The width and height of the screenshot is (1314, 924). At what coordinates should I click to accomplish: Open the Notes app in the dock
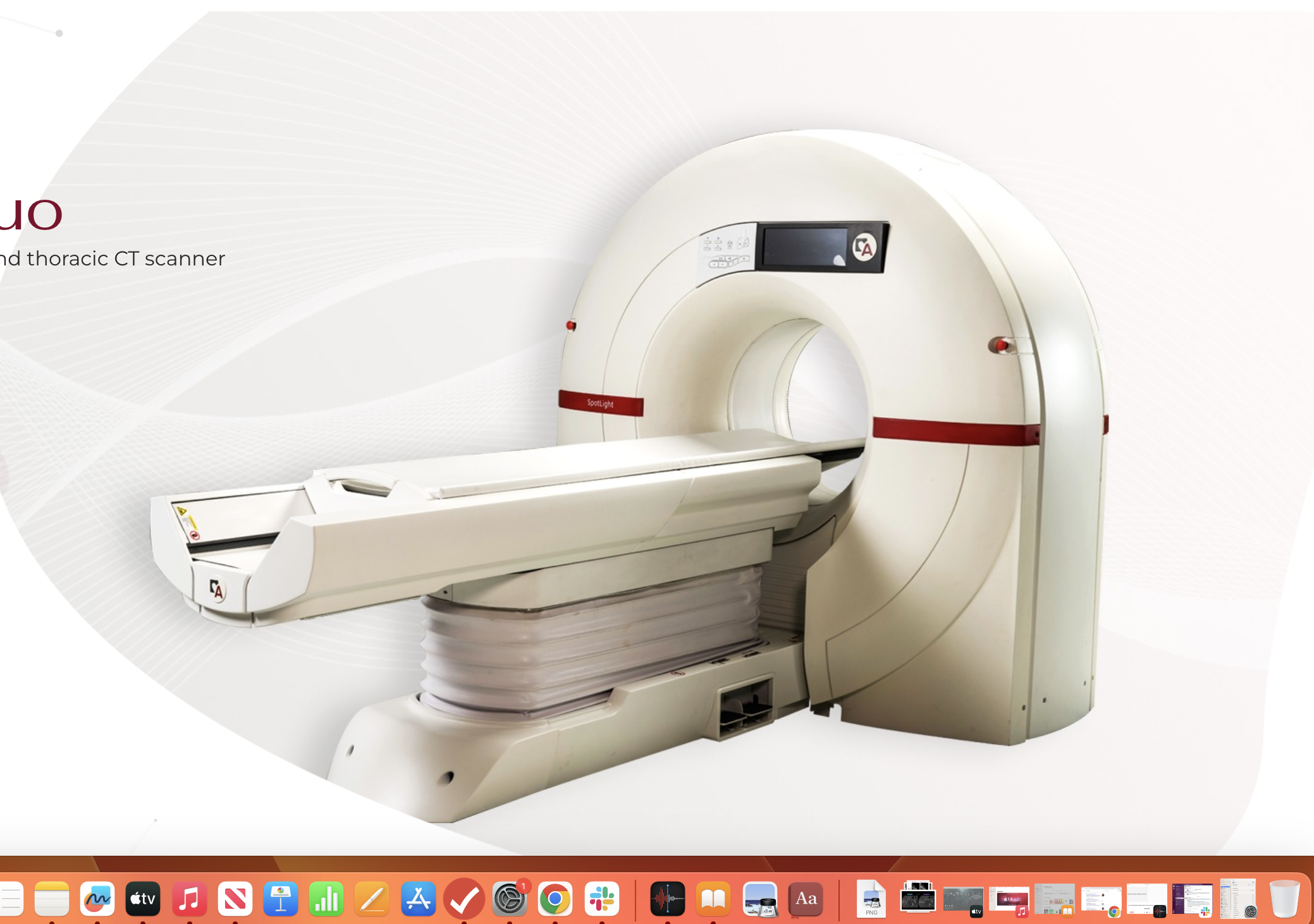[51, 899]
